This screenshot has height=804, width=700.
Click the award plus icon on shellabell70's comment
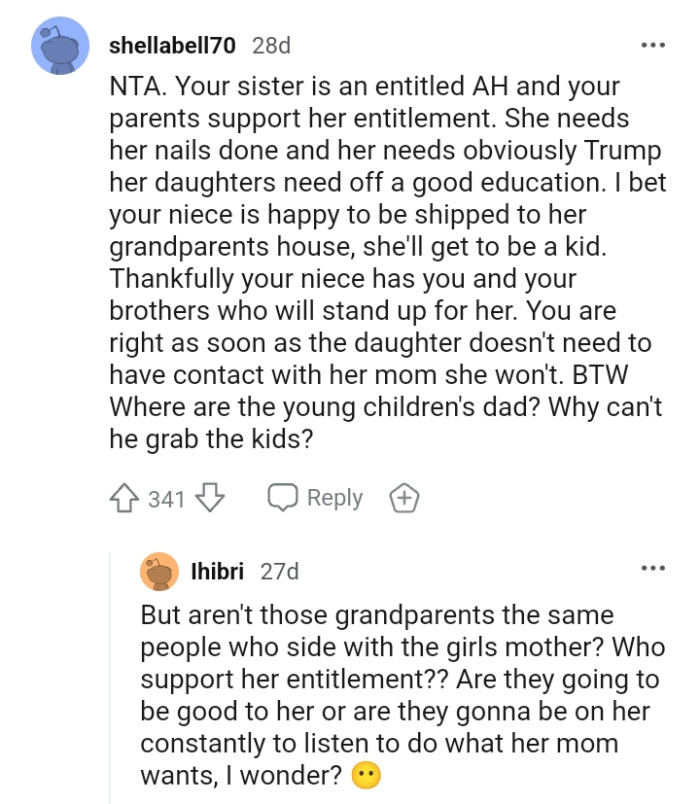pyautogui.click(x=406, y=497)
